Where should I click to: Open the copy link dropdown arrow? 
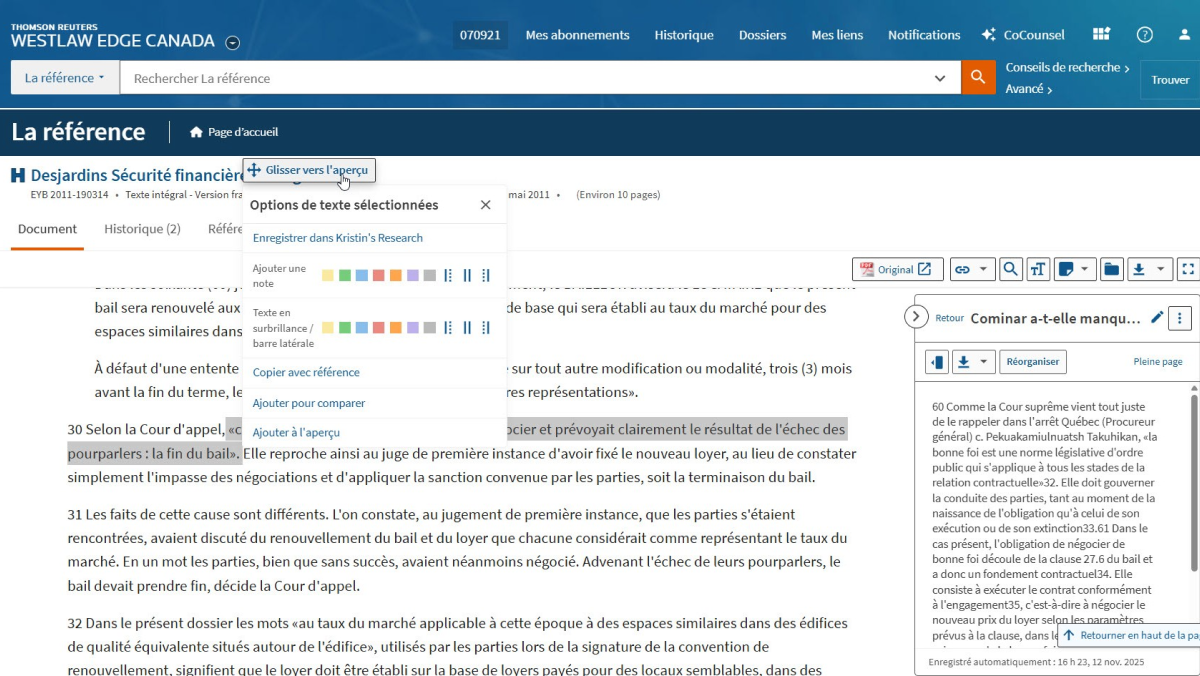coord(984,269)
